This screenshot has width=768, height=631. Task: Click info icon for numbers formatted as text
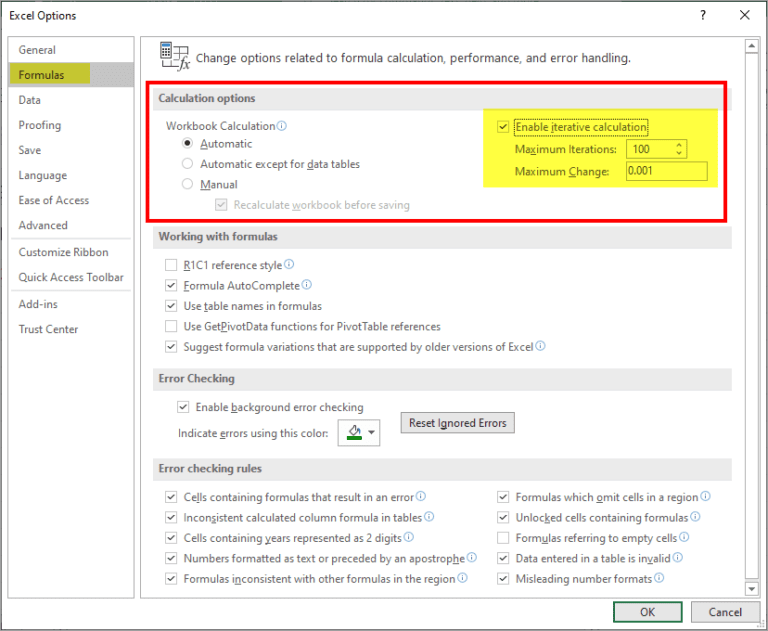click(x=472, y=558)
